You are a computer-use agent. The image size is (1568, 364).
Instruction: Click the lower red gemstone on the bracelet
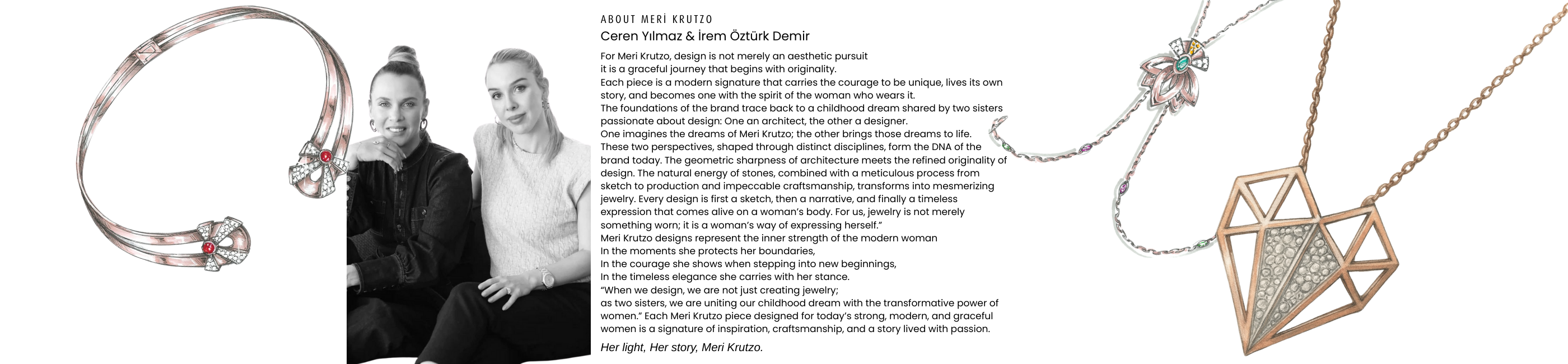pyautogui.click(x=209, y=247)
